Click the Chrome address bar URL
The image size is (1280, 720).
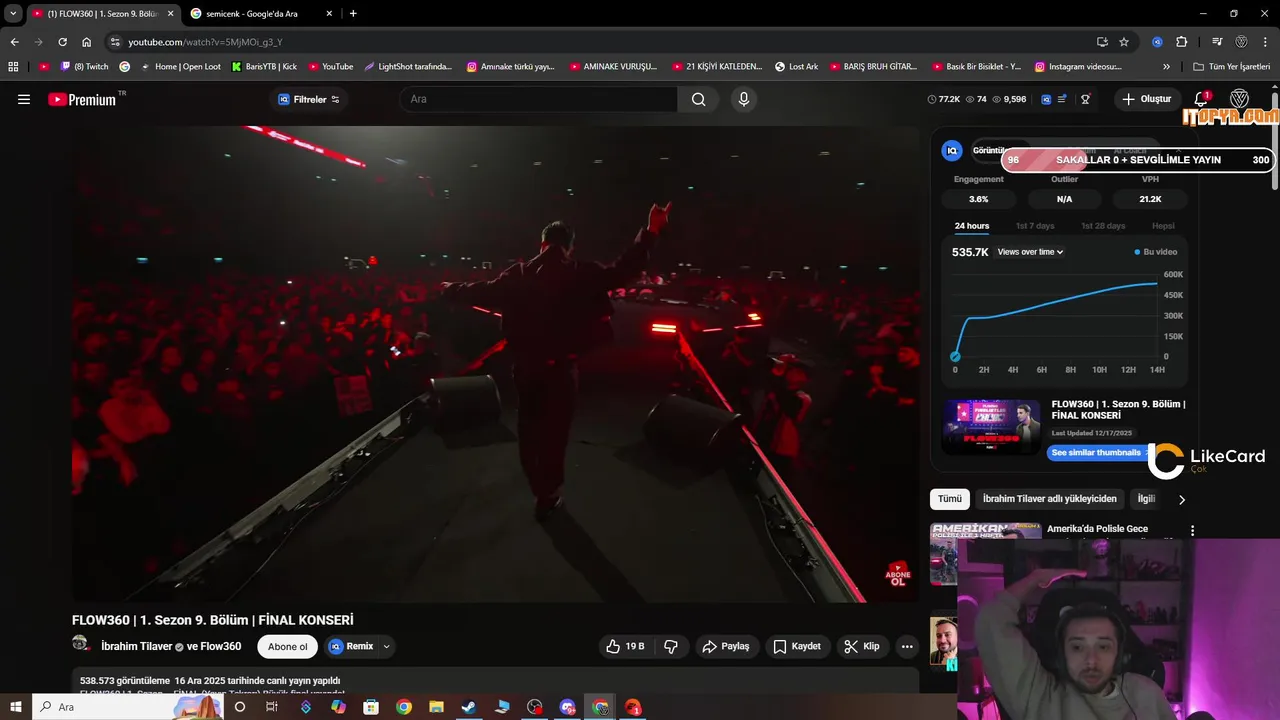click(x=205, y=42)
